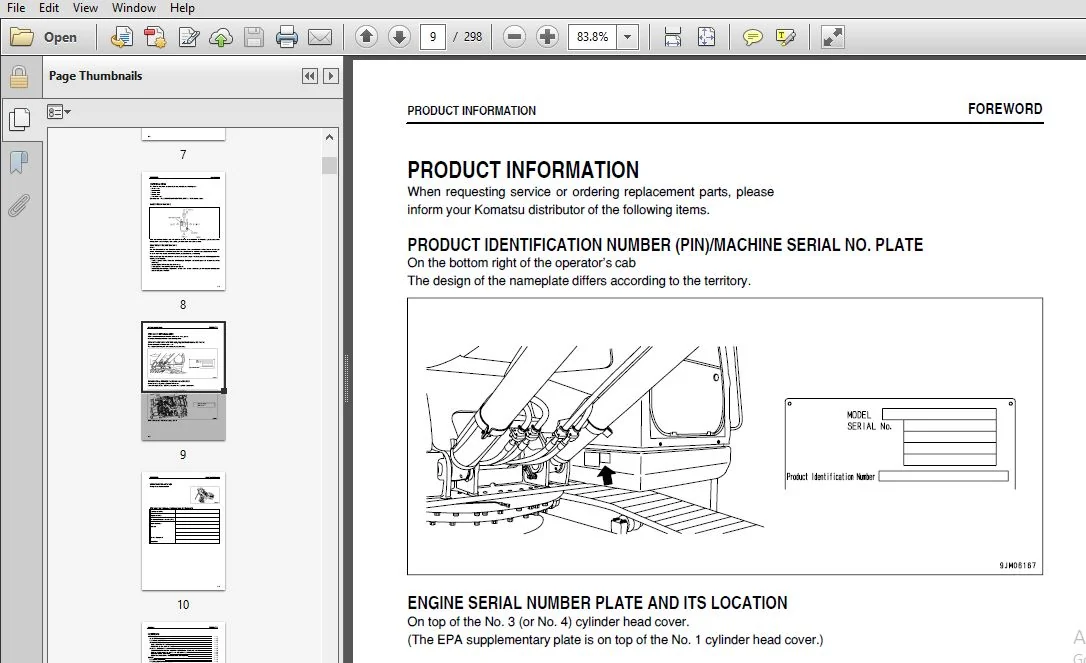Zoom in with the plus button
Screen dimensions: 1086x663
pos(547,37)
